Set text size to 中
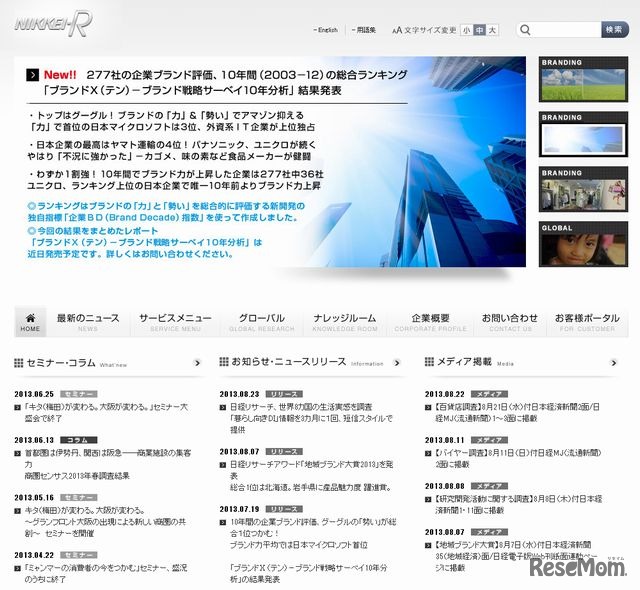The image size is (640, 590). coord(480,30)
